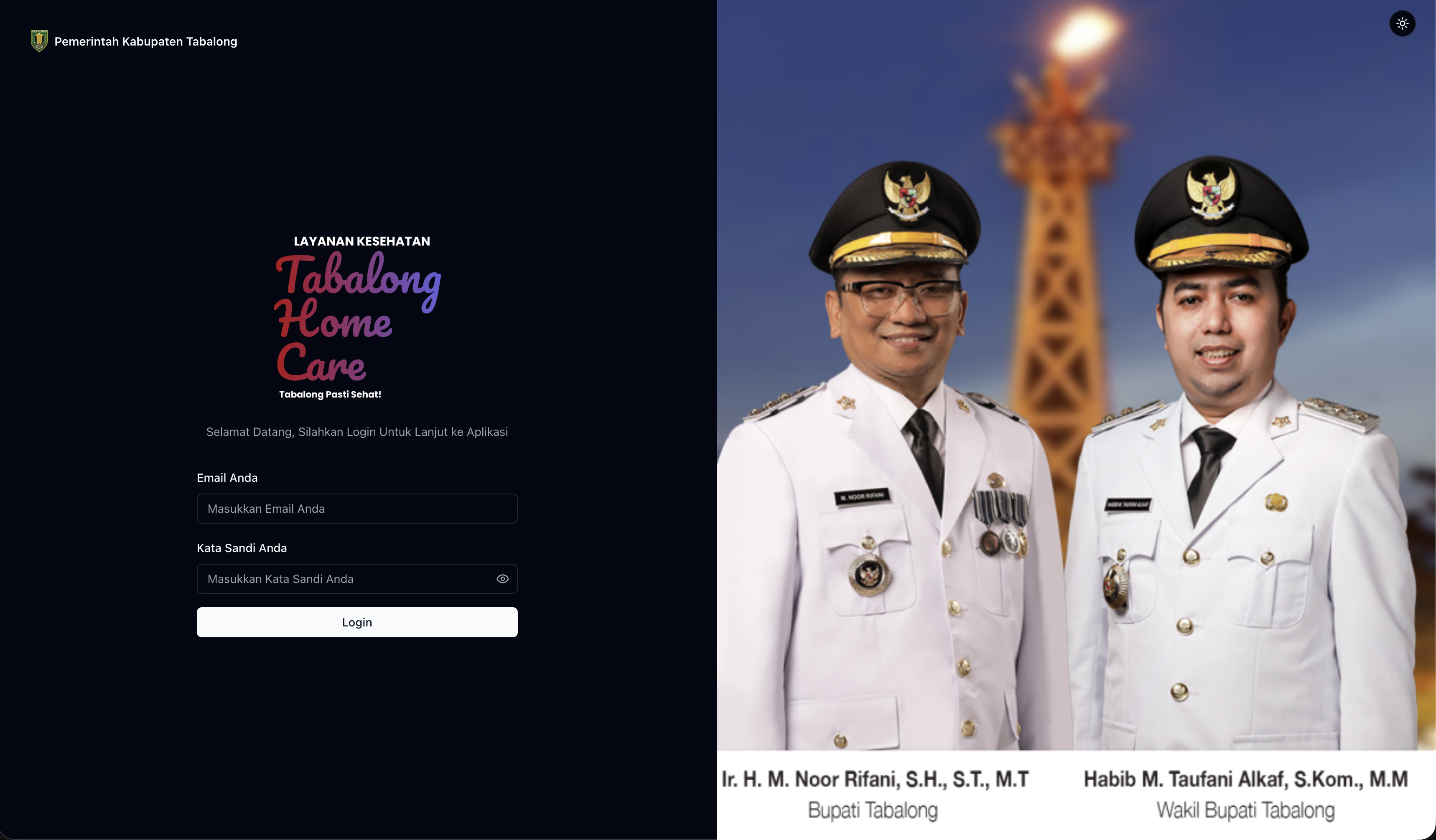Image resolution: width=1436 pixels, height=840 pixels.
Task: Click the Tabalong Home Care script logo
Action: click(x=358, y=317)
